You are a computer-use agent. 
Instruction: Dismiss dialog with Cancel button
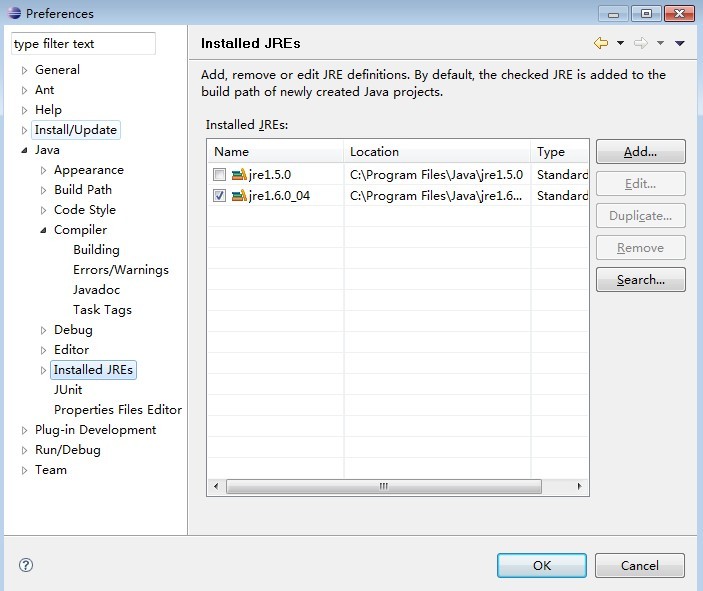click(640, 565)
